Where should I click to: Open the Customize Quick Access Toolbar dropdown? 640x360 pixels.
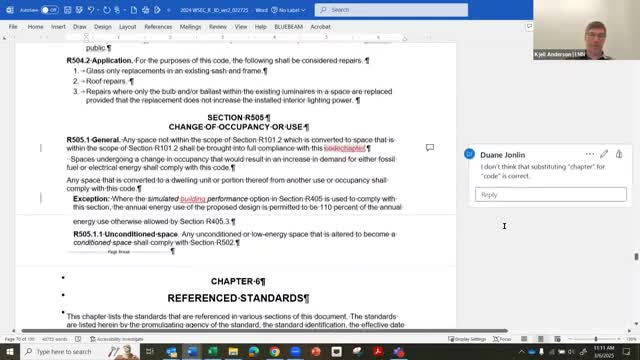coord(169,10)
